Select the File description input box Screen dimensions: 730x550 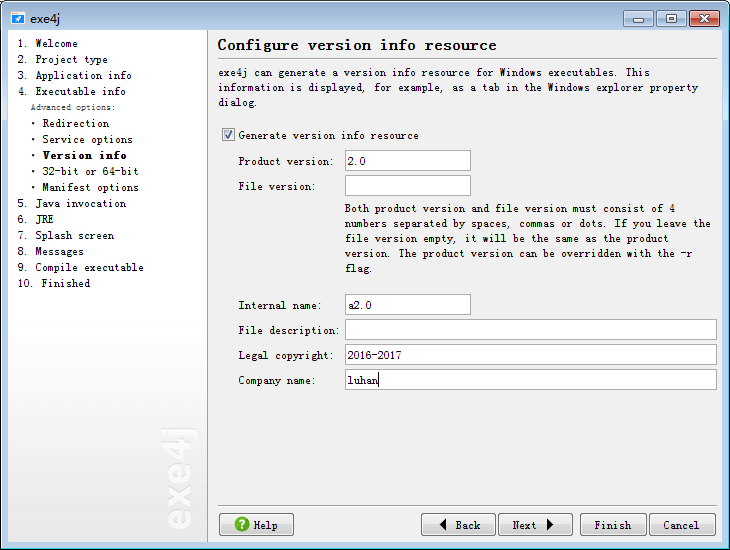click(530, 330)
